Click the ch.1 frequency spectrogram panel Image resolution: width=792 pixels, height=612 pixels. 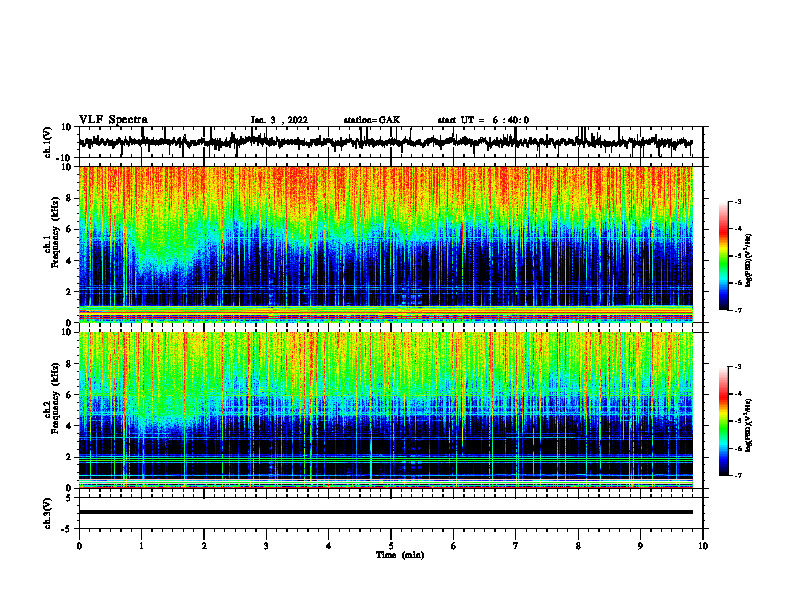385,244
